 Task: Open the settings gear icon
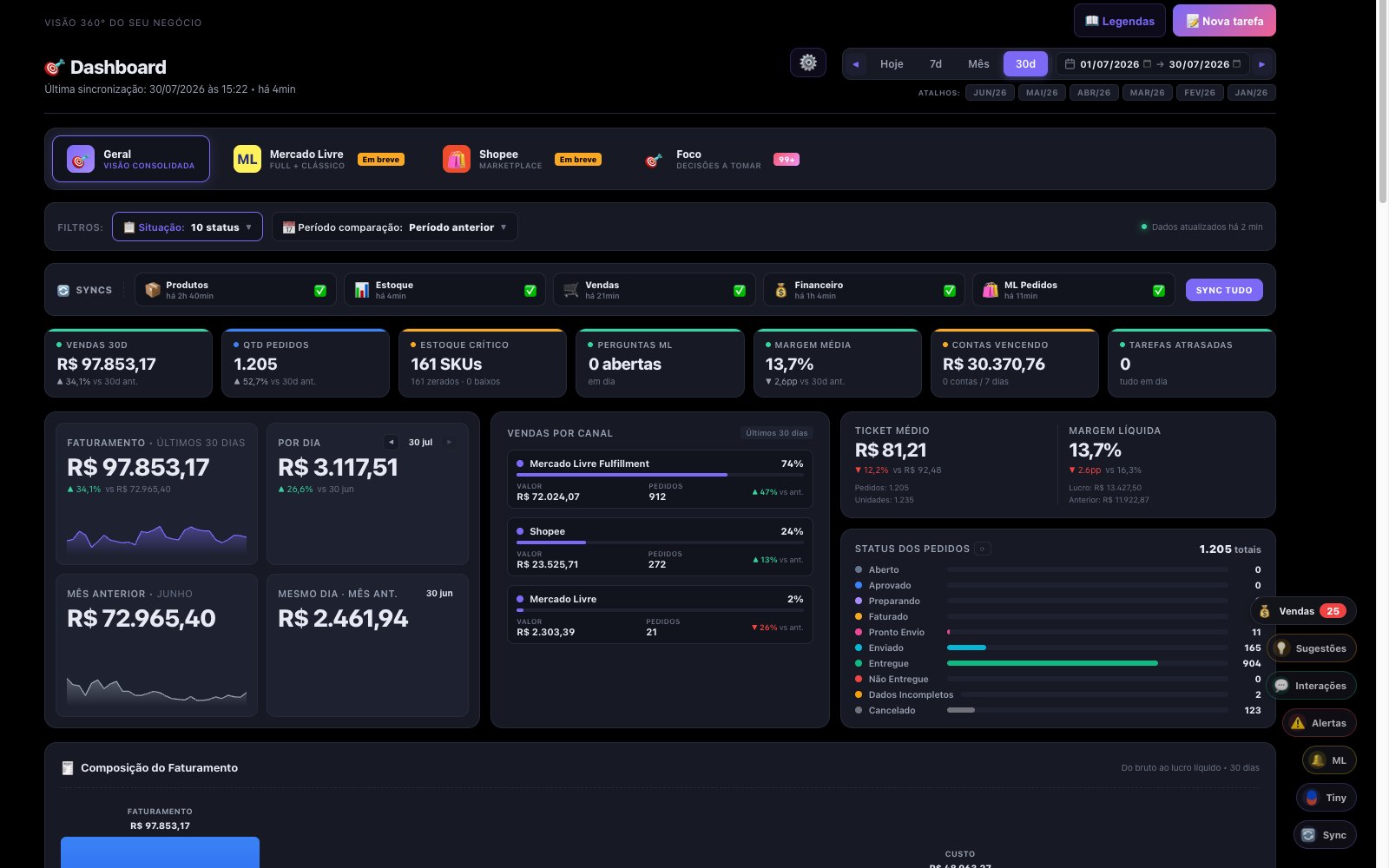pos(808,62)
